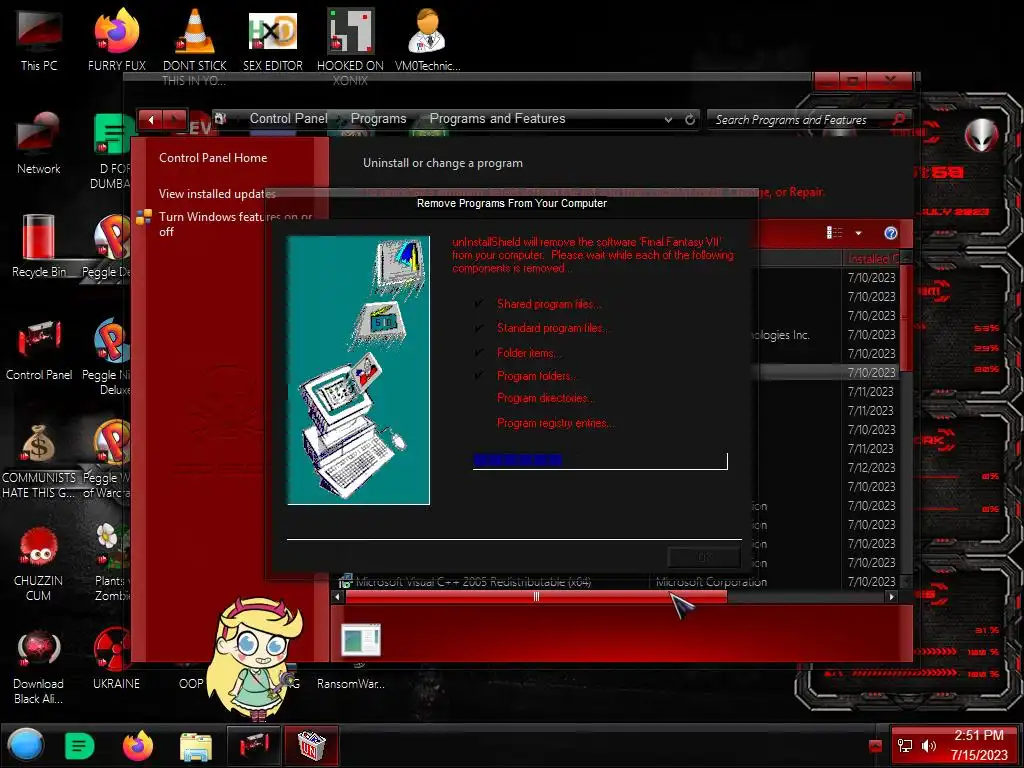Click the 7/12/2023 install date cell
The height and width of the screenshot is (768, 1024).
pos(871,468)
